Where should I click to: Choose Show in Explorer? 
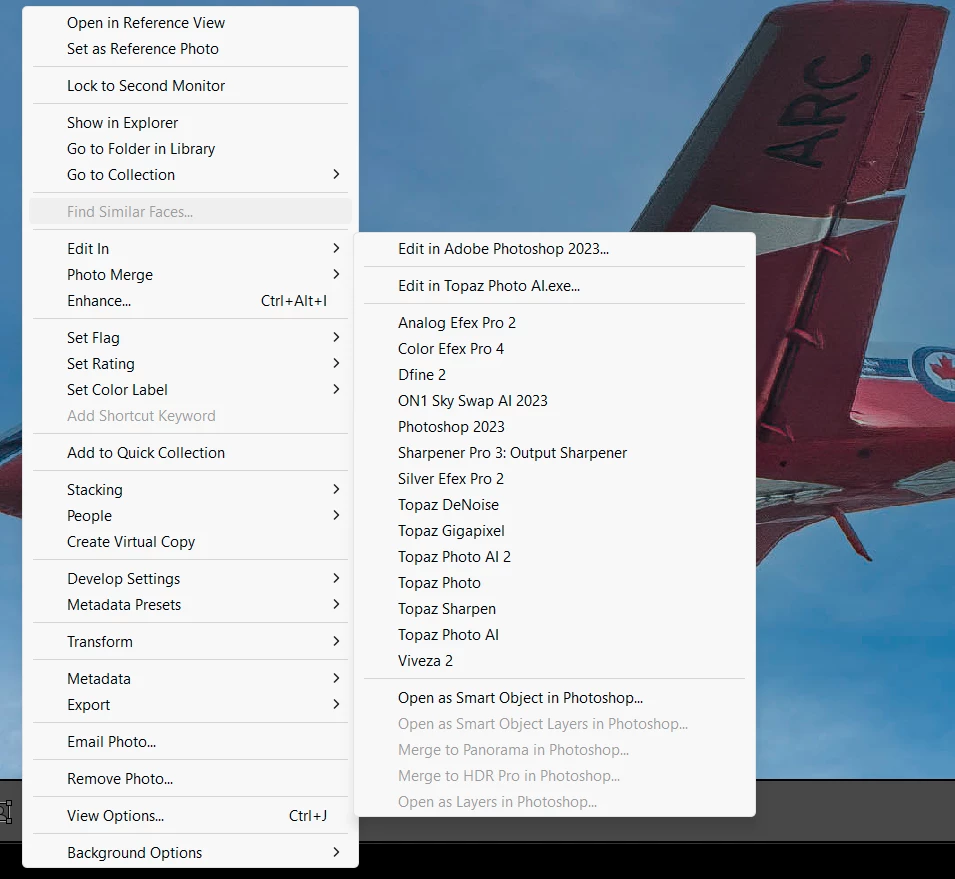pyautogui.click(x=190, y=123)
